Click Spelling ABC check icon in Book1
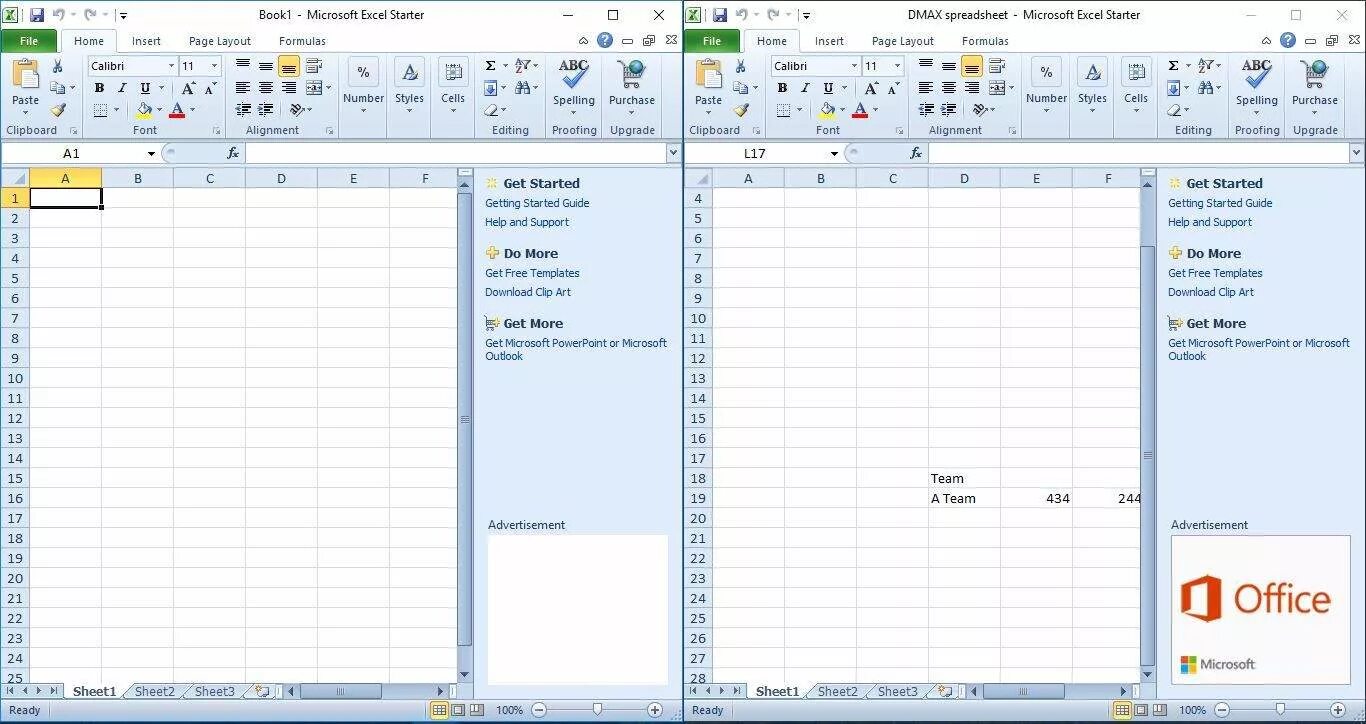This screenshot has width=1366, height=724. click(x=574, y=74)
